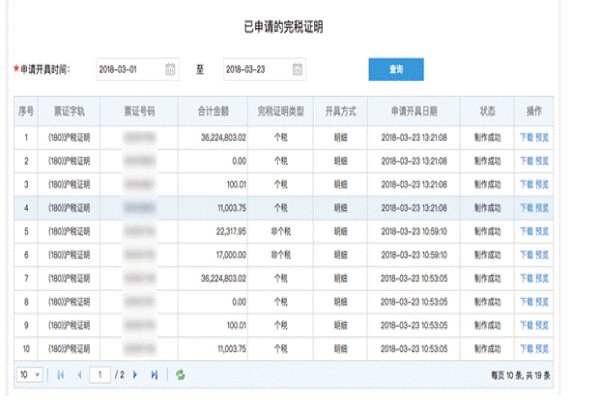Go to first page pagination icon

(x=60, y=375)
